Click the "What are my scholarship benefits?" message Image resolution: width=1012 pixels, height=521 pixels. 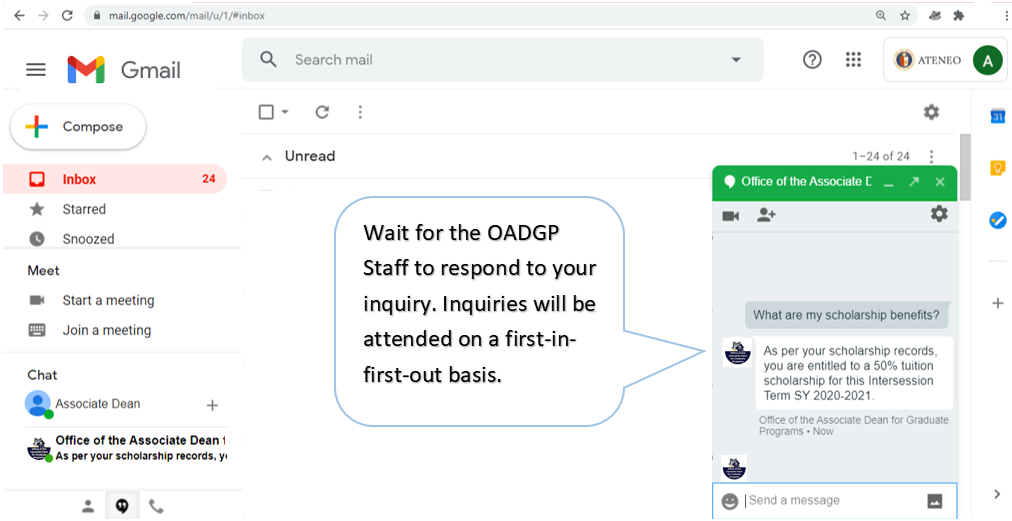pyautogui.click(x=846, y=316)
